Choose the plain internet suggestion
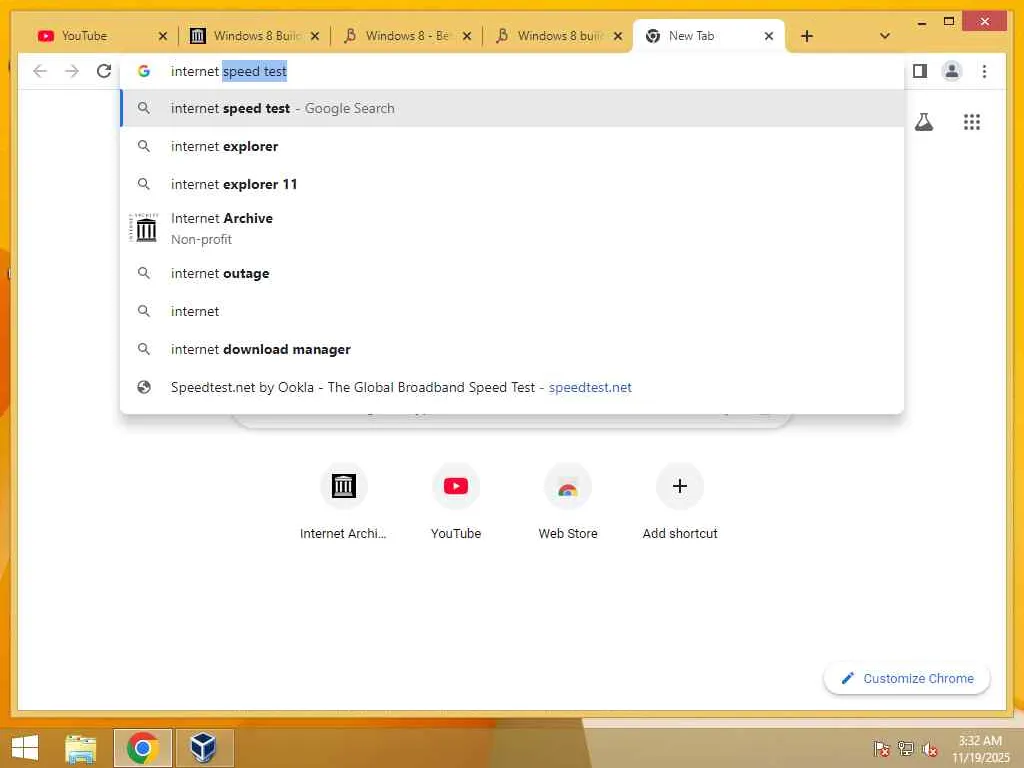Viewport: 1024px width, 768px height. pyautogui.click(x=512, y=312)
